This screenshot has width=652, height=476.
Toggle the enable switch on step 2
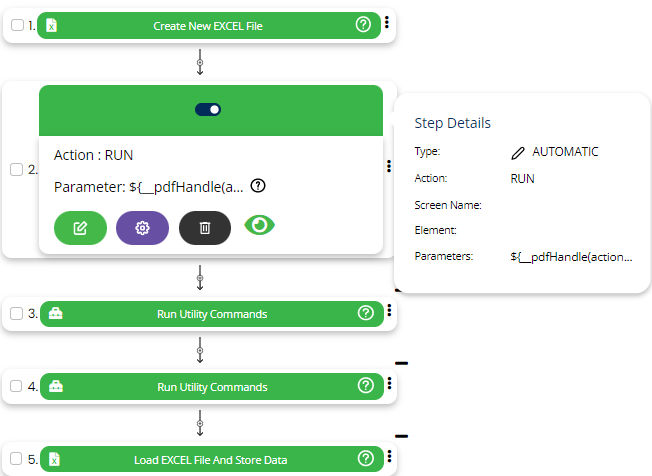click(208, 109)
